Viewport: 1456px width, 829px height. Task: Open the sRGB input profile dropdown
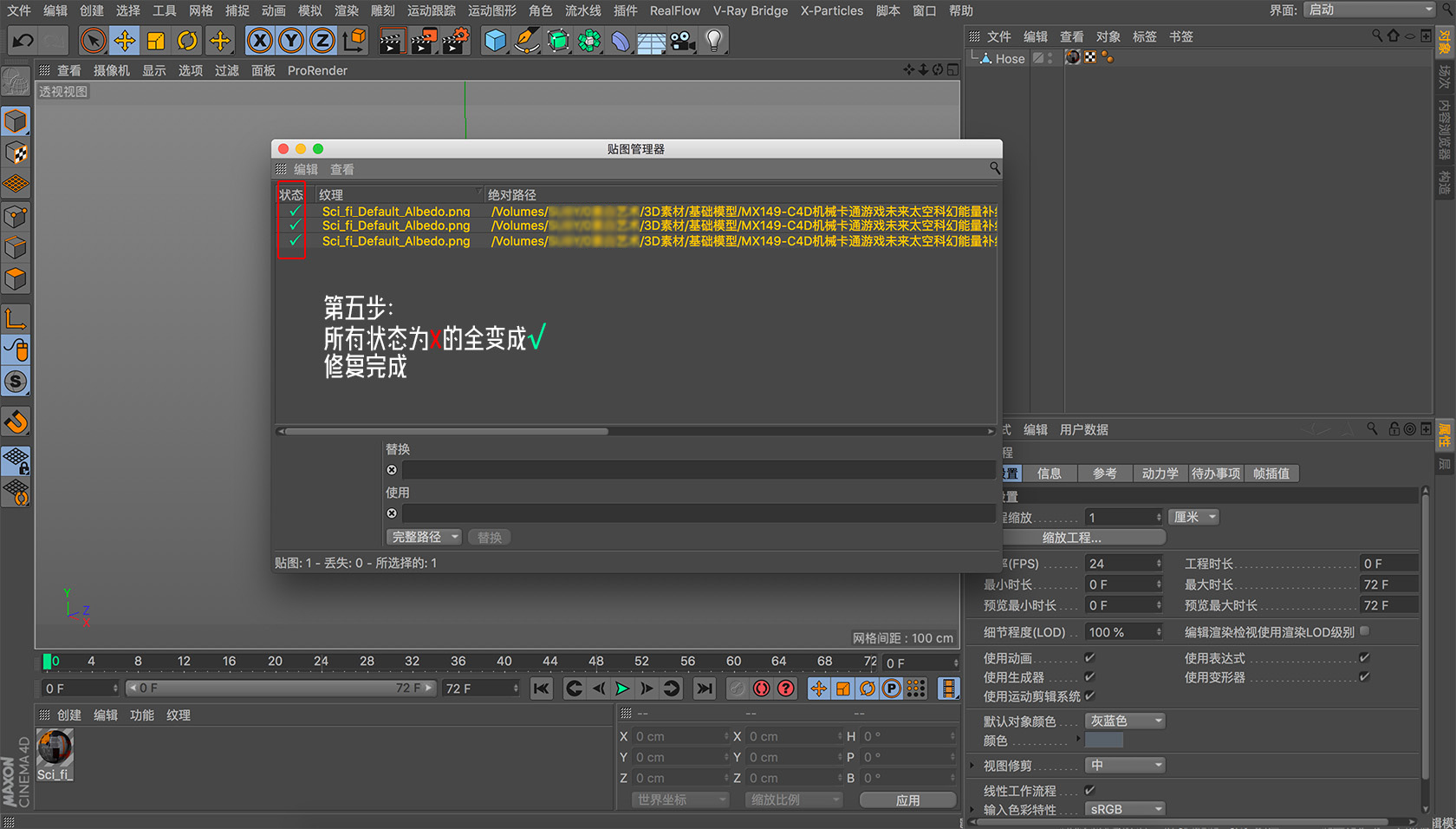point(1125,809)
